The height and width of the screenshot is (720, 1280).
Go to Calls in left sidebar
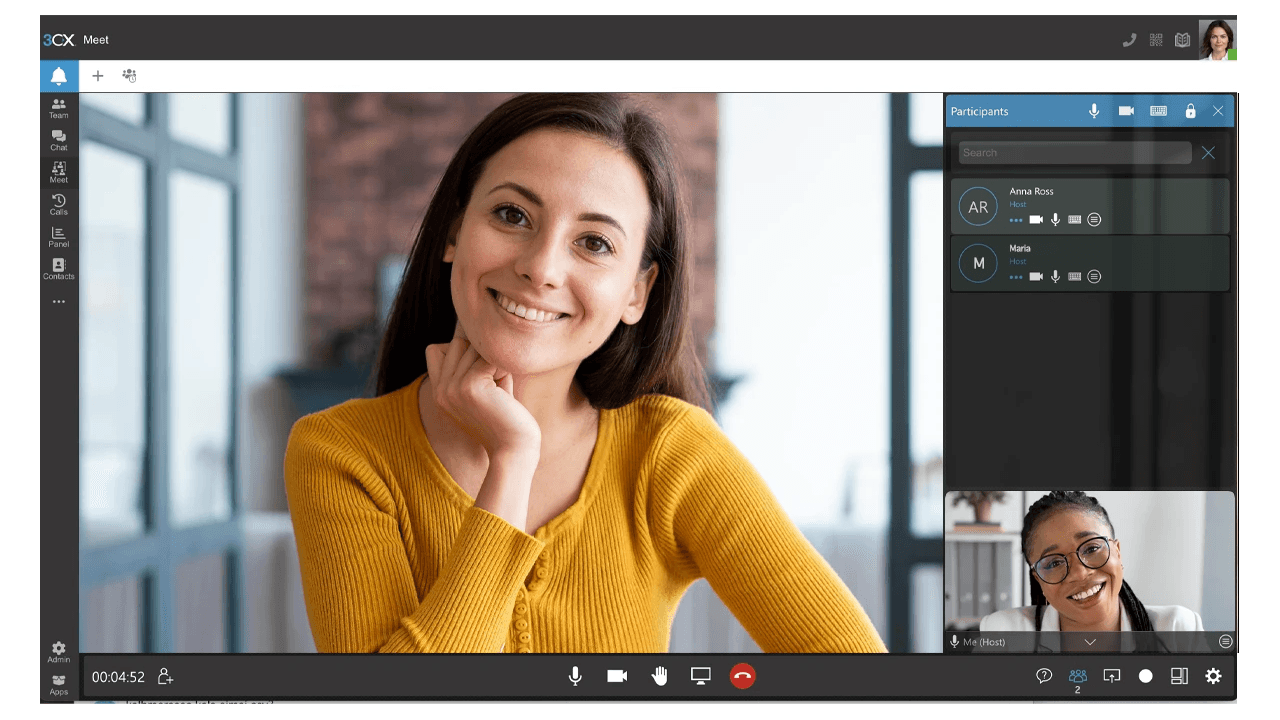(x=59, y=205)
